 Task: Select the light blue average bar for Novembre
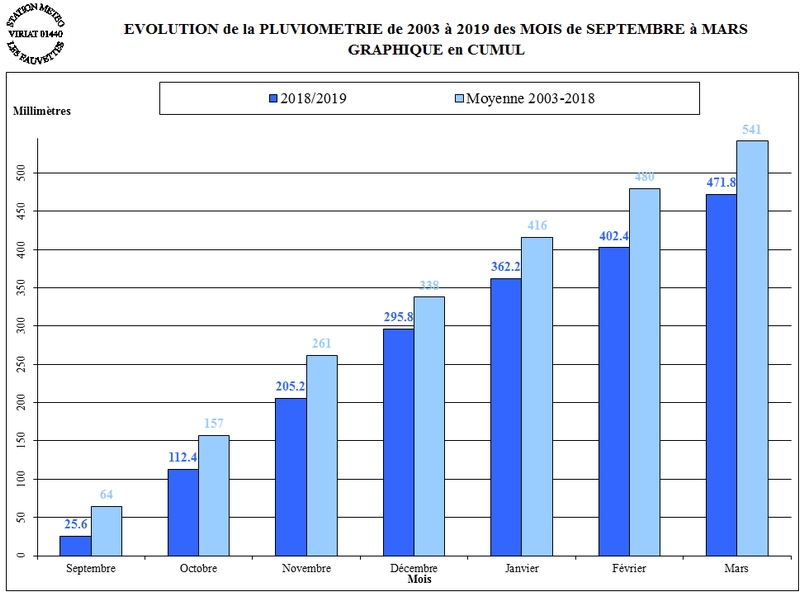[322, 456]
